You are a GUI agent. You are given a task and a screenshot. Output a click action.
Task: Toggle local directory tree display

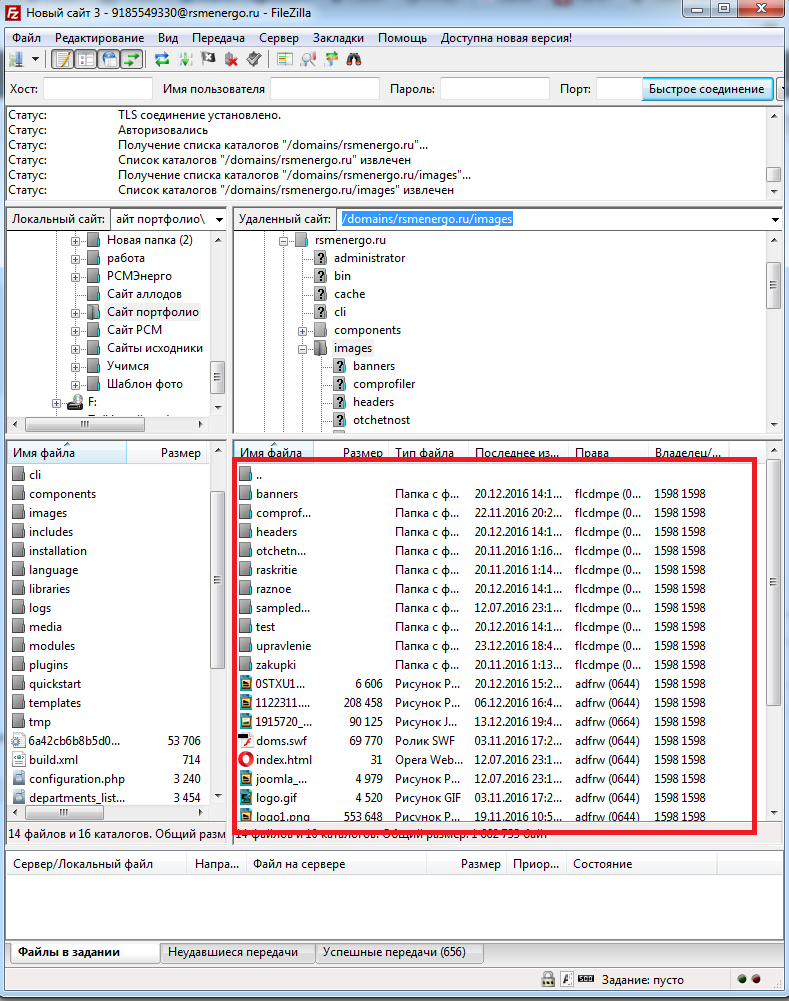coord(86,59)
